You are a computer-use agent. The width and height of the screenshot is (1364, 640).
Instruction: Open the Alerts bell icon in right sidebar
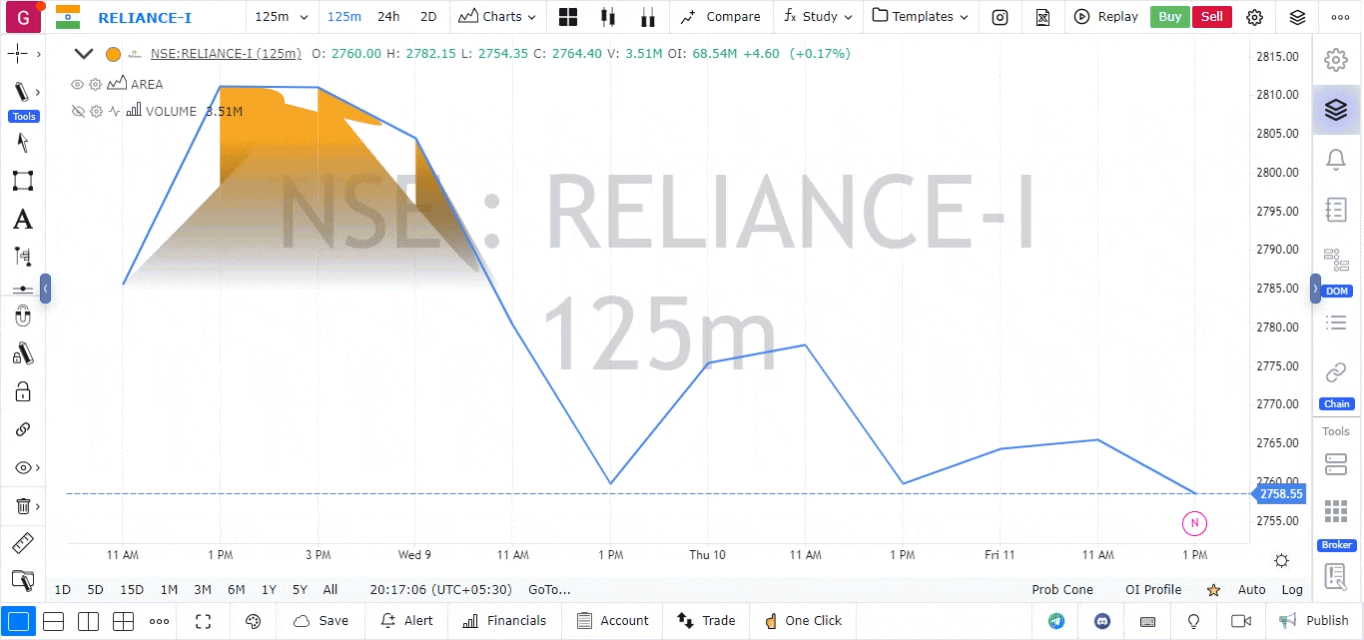pos(1335,160)
